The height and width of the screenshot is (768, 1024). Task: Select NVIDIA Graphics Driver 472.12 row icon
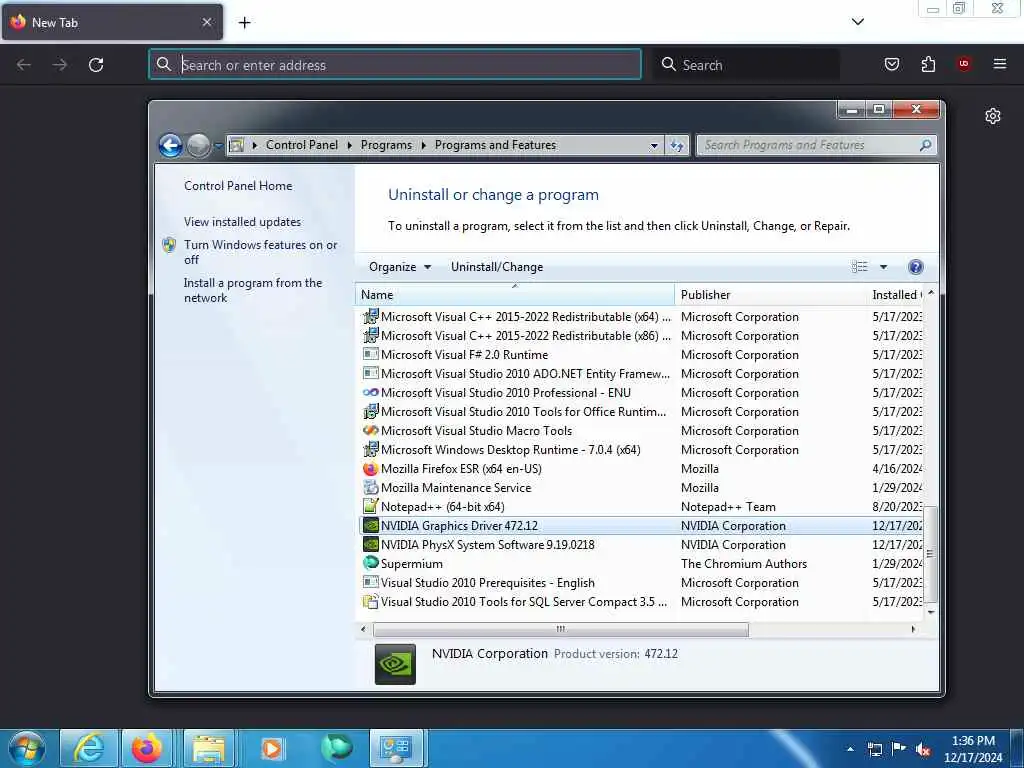click(370, 526)
